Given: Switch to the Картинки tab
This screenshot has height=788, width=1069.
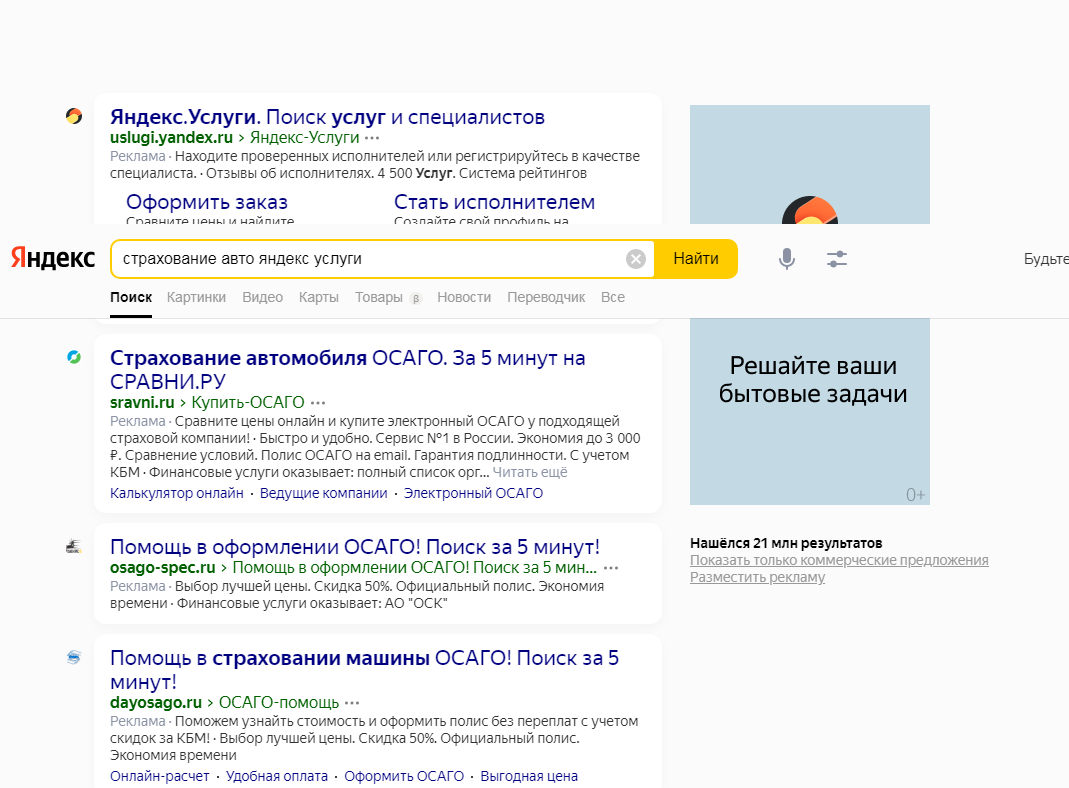Looking at the screenshot, I should [x=196, y=297].
